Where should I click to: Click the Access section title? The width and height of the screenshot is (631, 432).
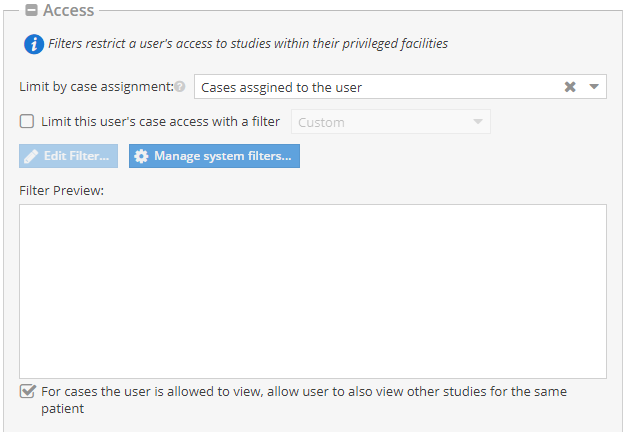68,10
